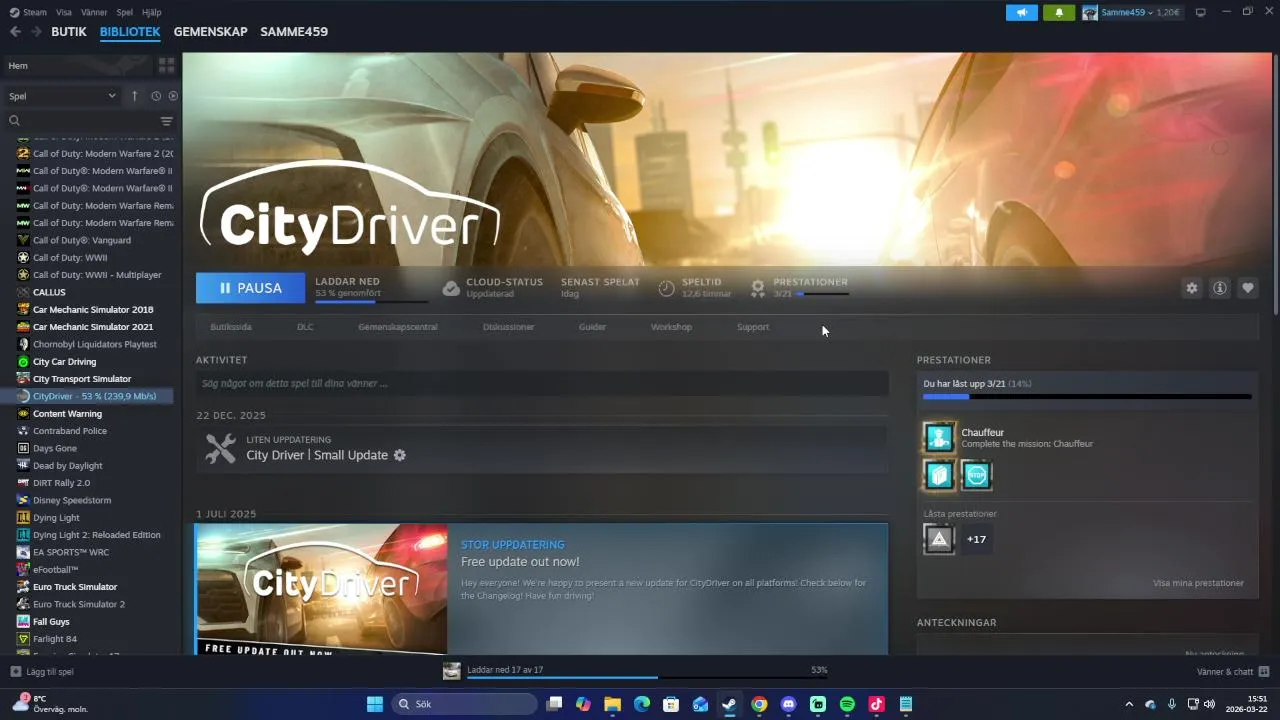Click the cube achievement icon

coord(939,475)
